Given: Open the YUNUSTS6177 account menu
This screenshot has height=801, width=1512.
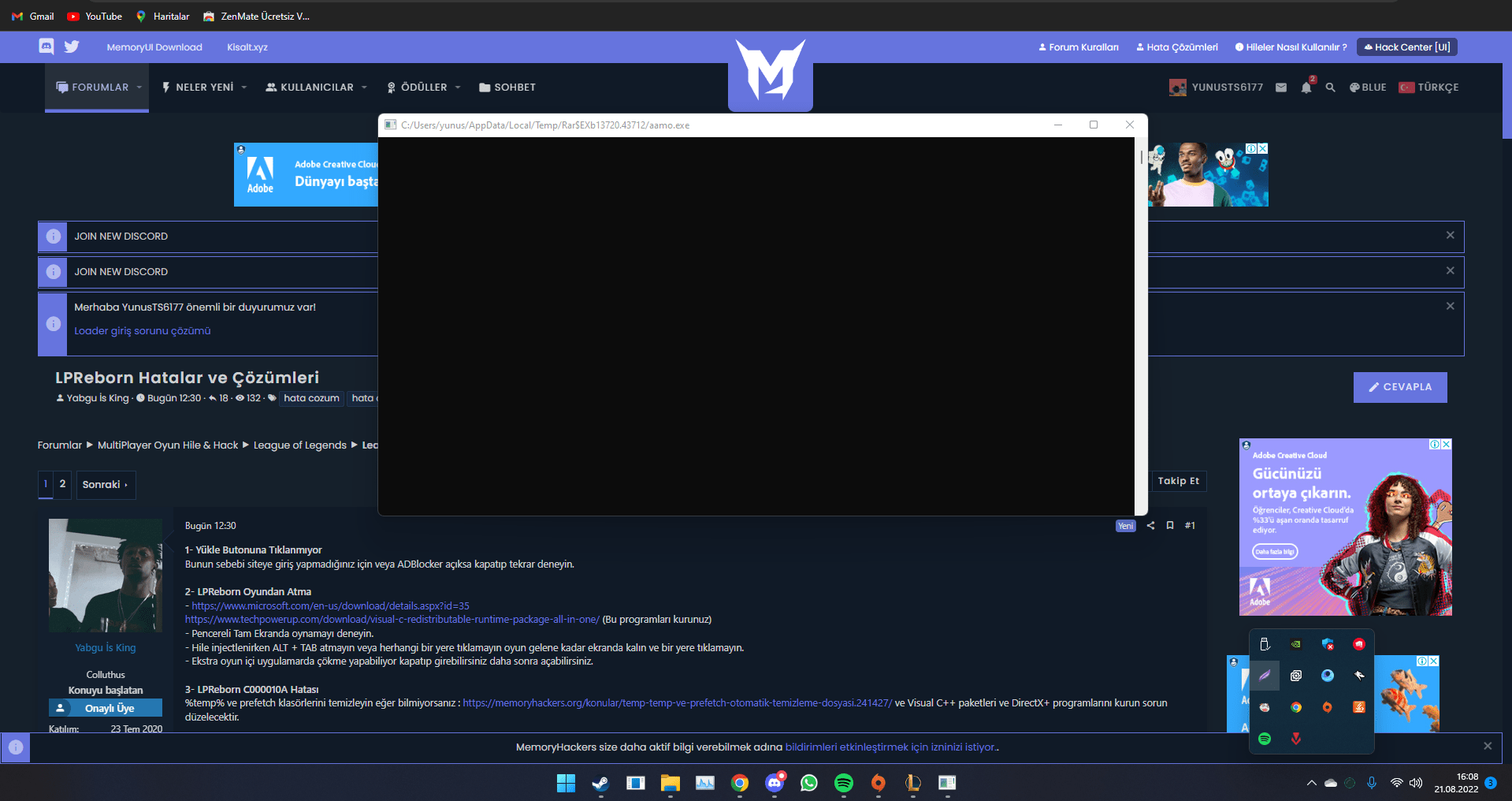Looking at the screenshot, I should click(1216, 88).
